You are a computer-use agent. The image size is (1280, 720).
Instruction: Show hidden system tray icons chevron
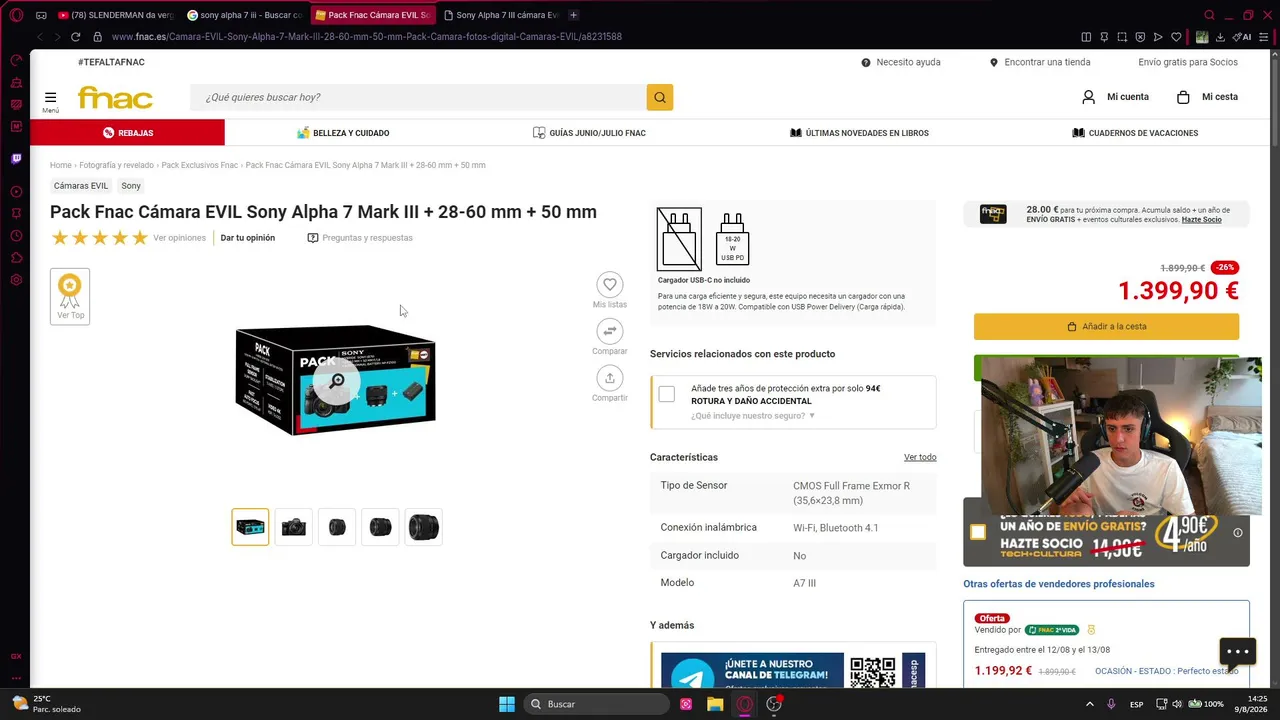(1090, 704)
